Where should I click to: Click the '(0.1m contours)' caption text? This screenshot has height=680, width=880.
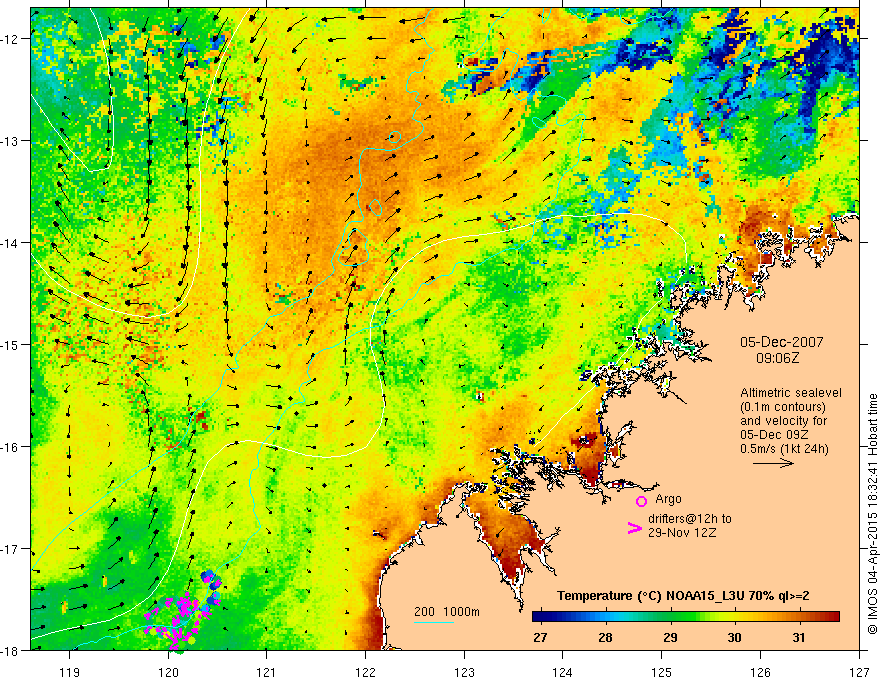pos(783,407)
